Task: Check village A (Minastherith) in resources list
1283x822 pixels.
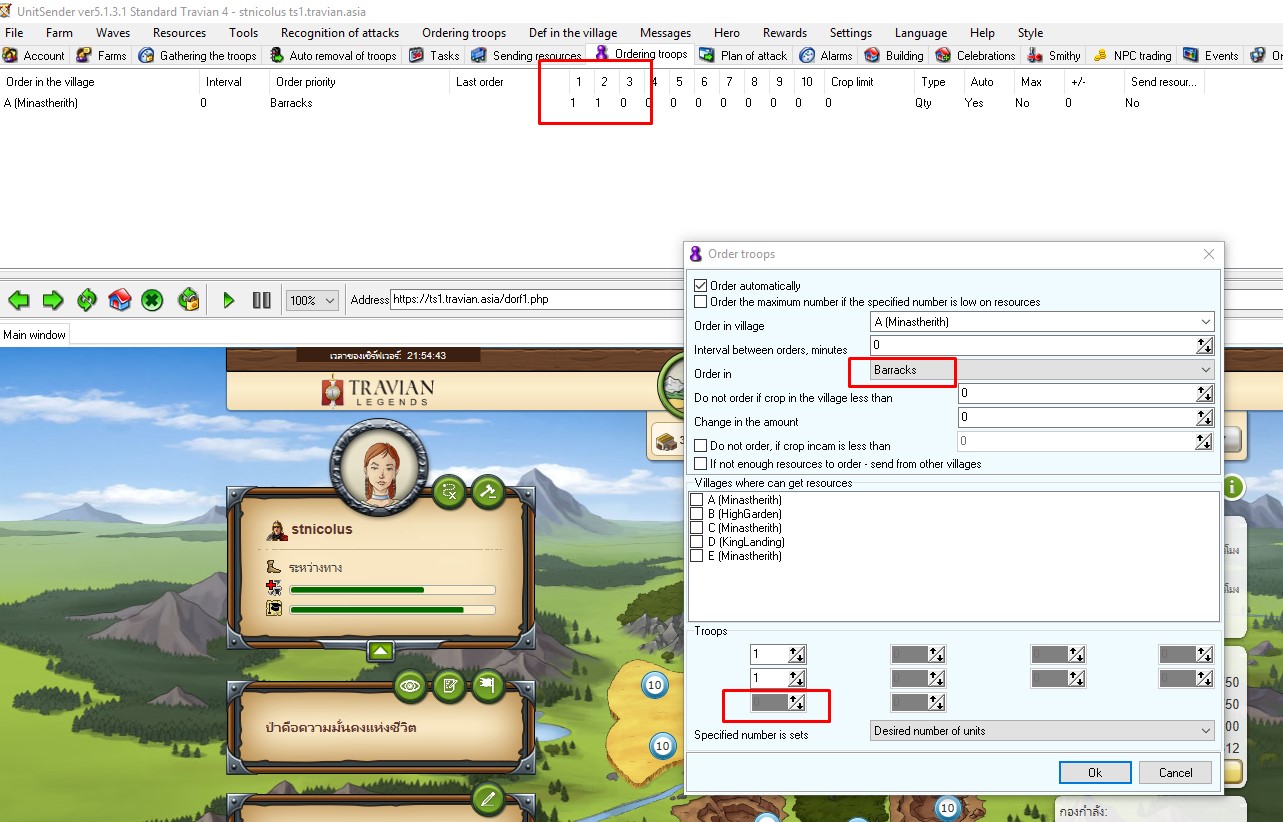Action: click(697, 500)
